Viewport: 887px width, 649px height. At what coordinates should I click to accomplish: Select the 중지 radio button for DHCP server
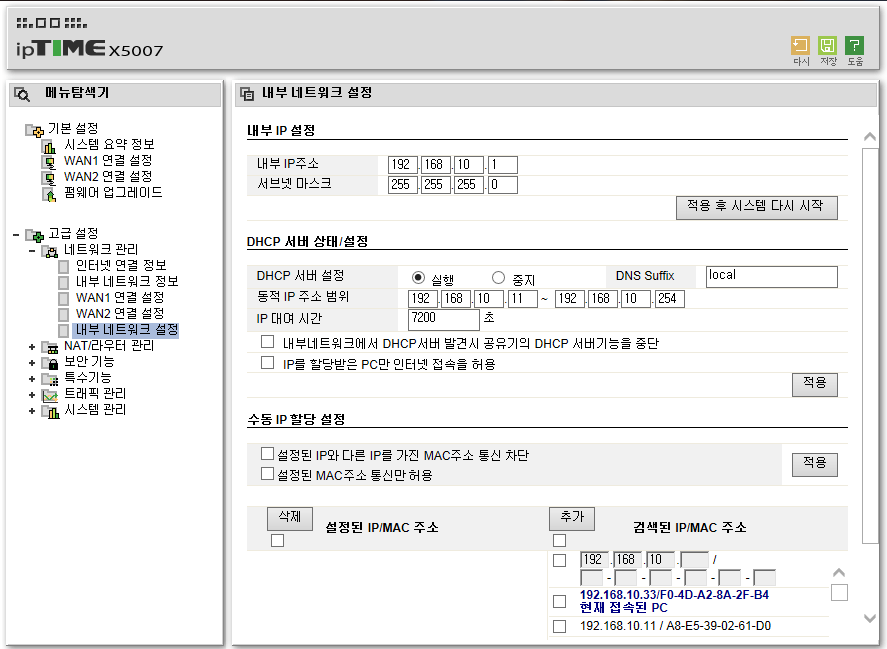498,277
